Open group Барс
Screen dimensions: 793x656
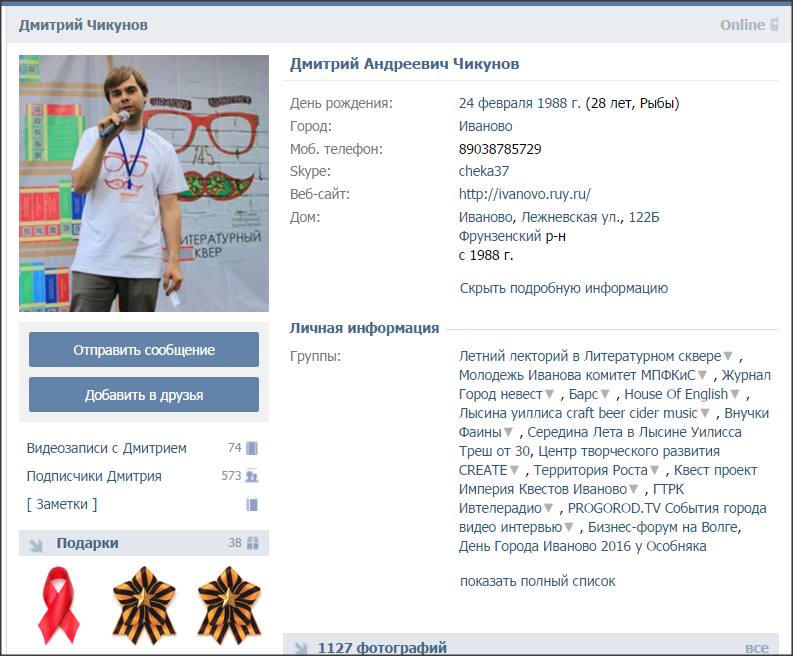point(583,394)
